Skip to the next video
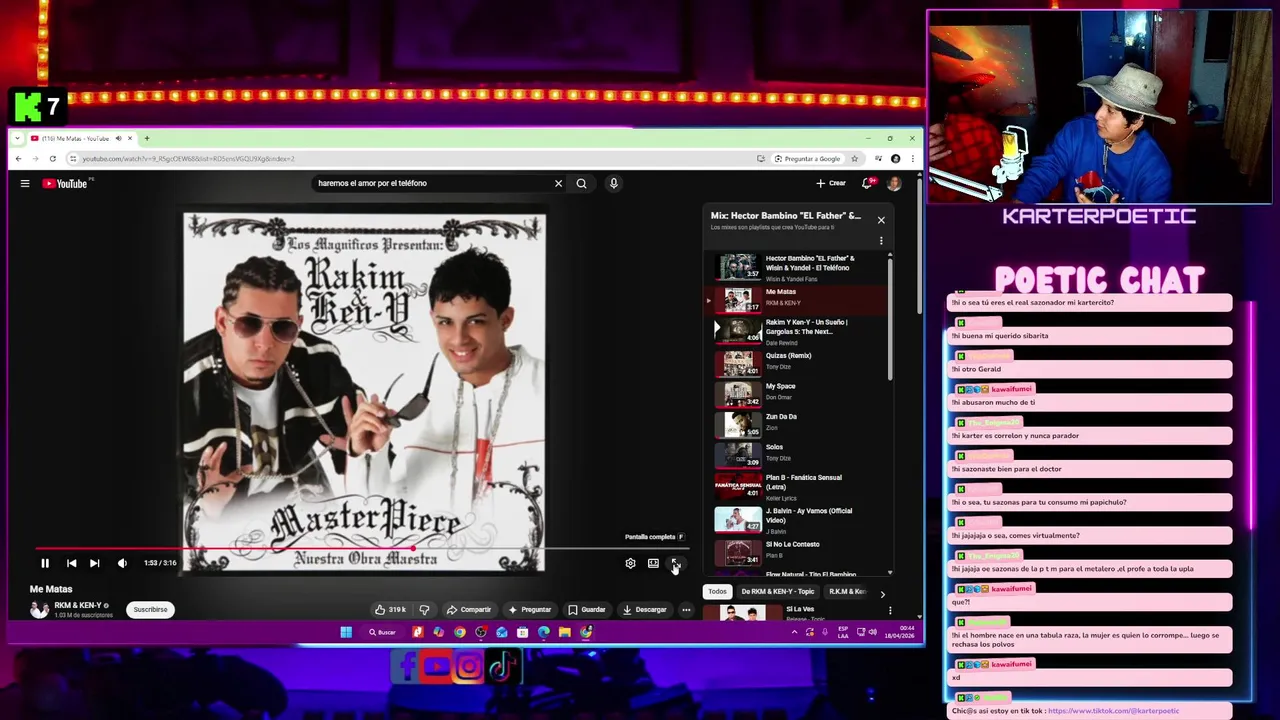The image size is (1280, 720). [94, 563]
